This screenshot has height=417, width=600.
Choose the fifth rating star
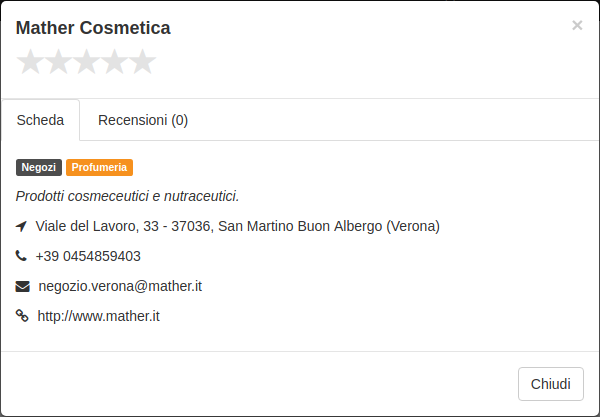click(142, 61)
